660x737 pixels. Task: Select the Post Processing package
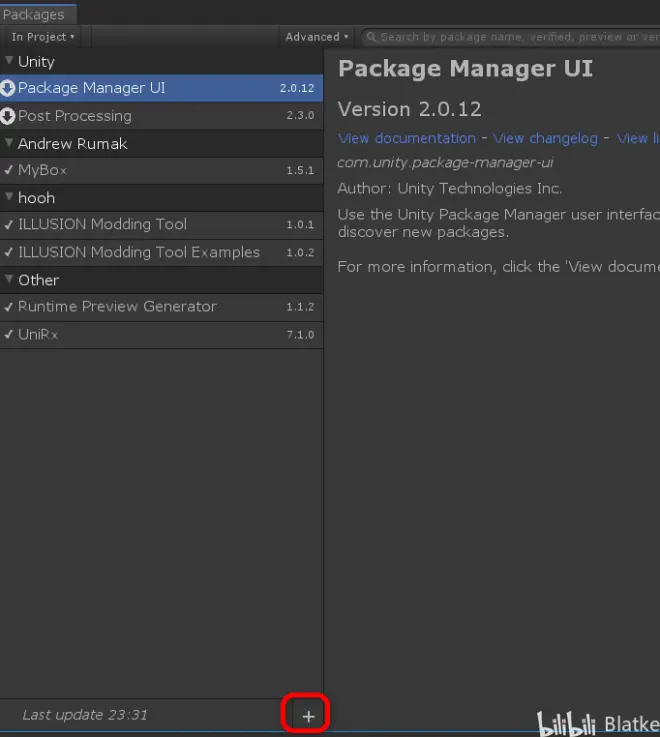point(161,116)
